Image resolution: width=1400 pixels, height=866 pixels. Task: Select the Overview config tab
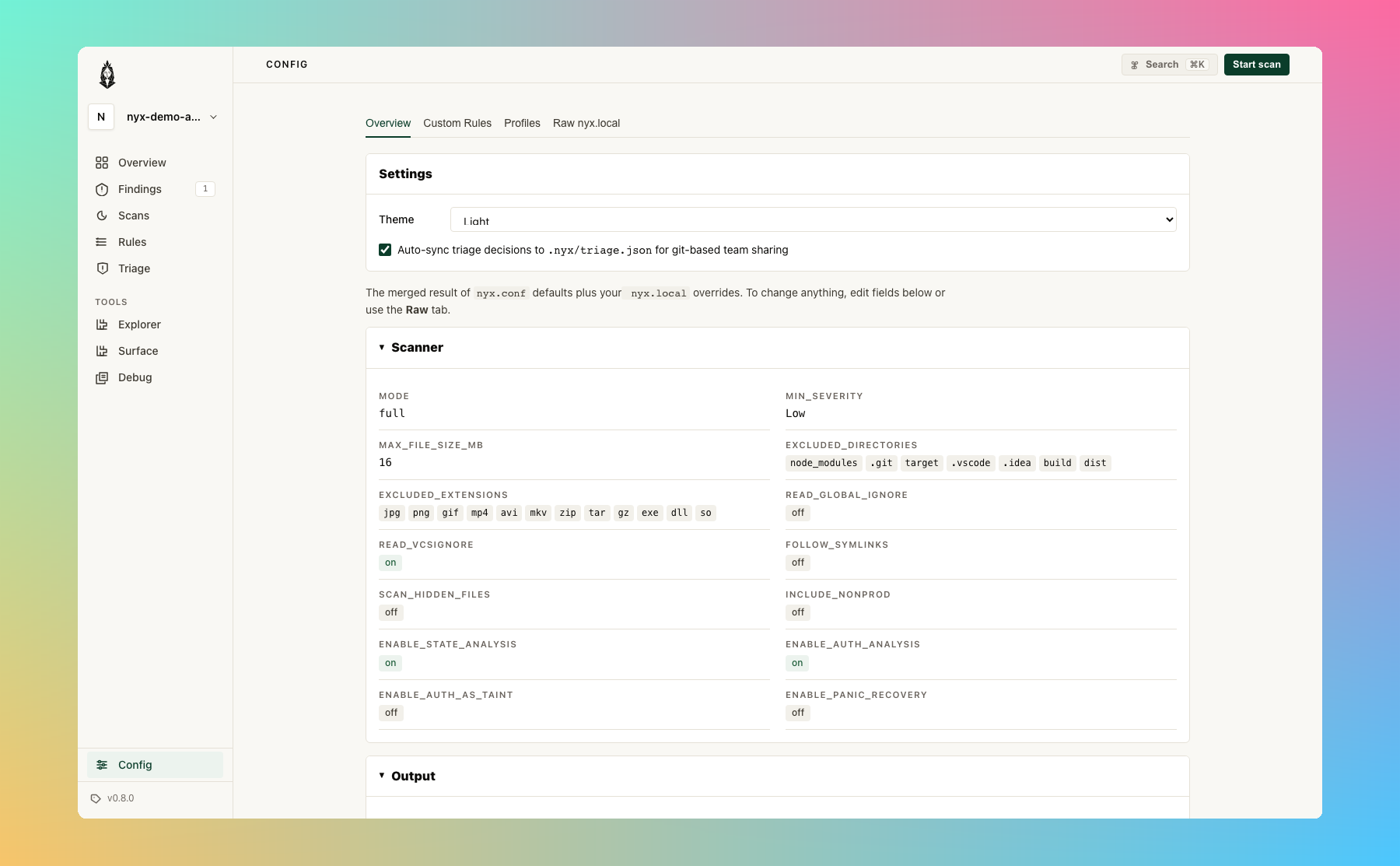388,123
